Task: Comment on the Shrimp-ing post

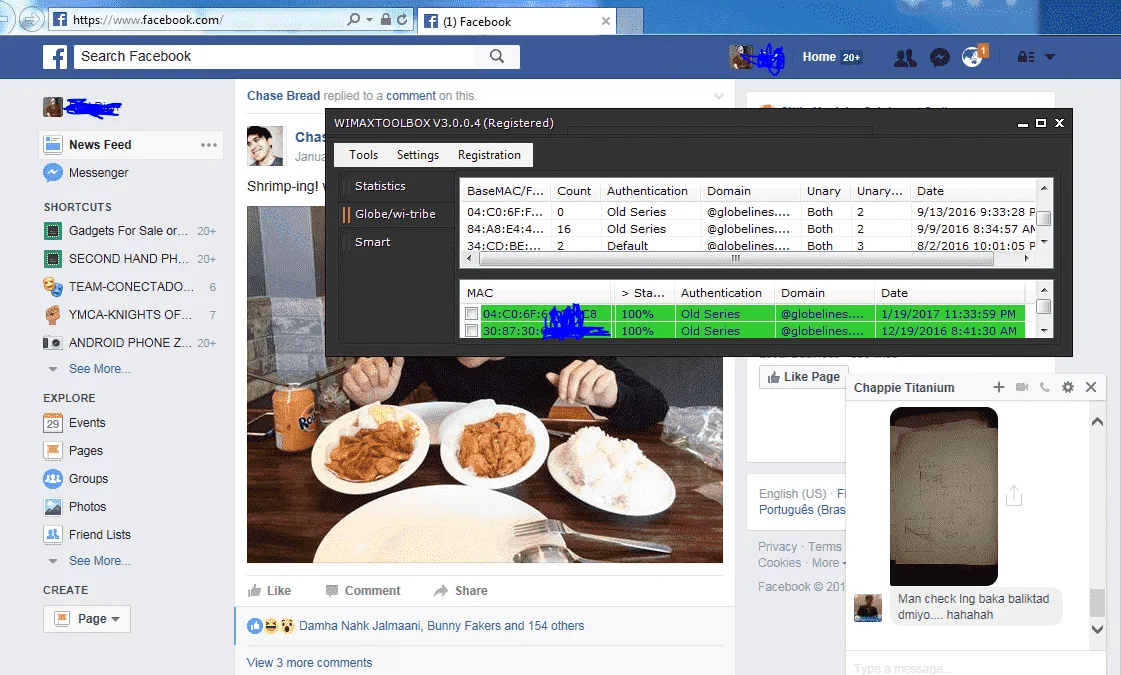Action: 363,591
